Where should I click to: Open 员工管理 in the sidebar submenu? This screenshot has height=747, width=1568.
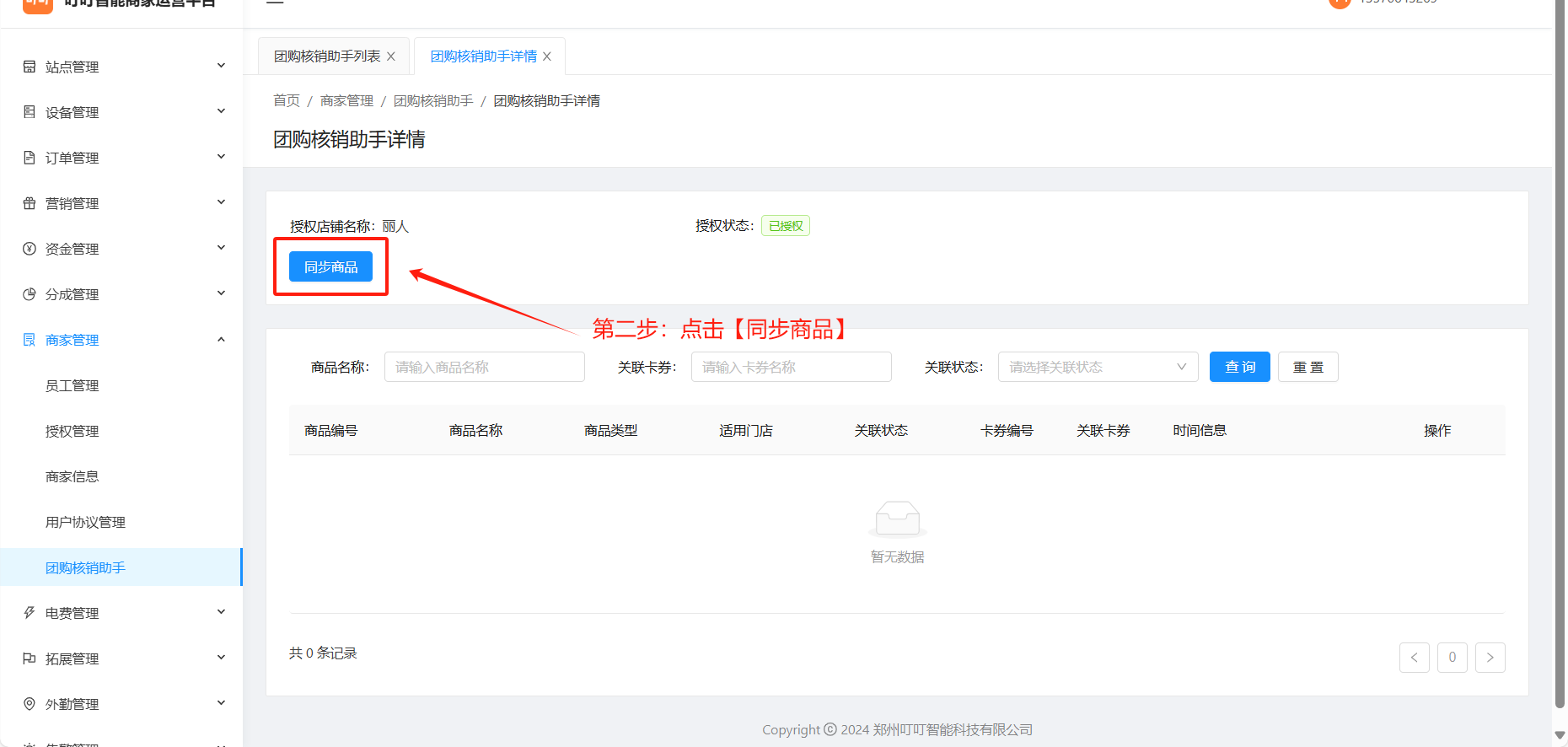point(72,385)
